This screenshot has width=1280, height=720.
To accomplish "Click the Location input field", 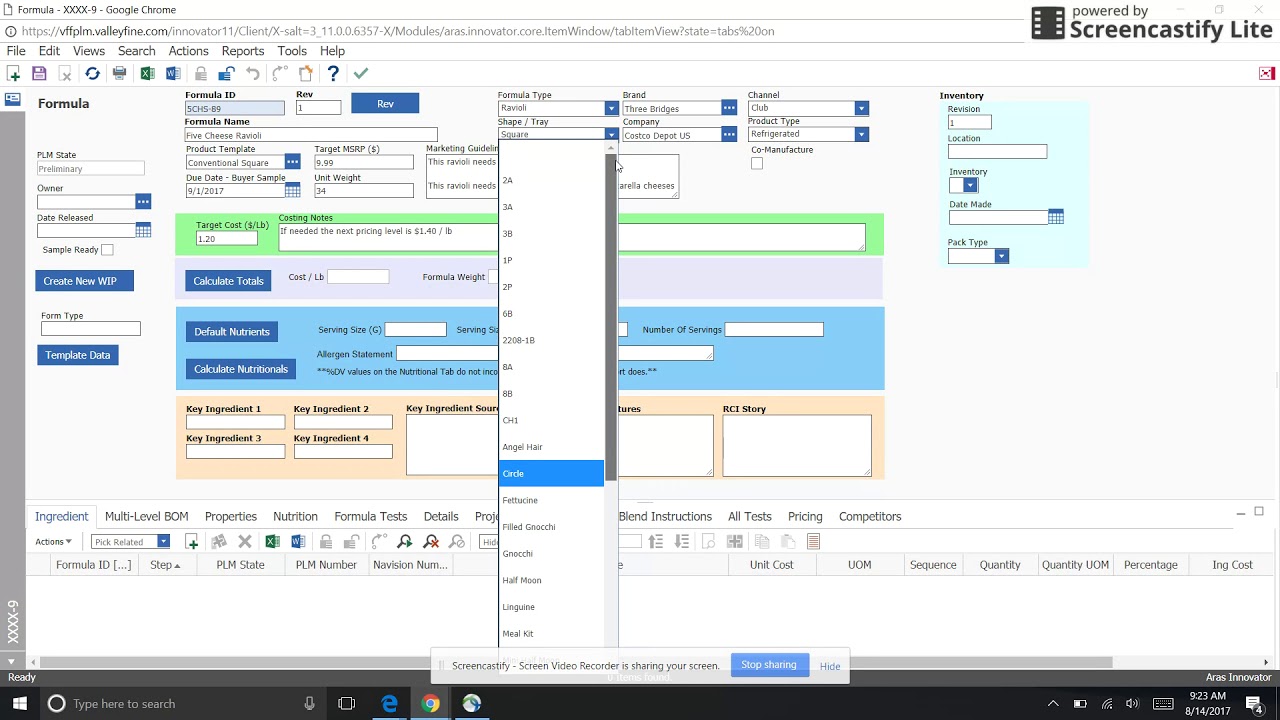I will pyautogui.click(x=998, y=152).
